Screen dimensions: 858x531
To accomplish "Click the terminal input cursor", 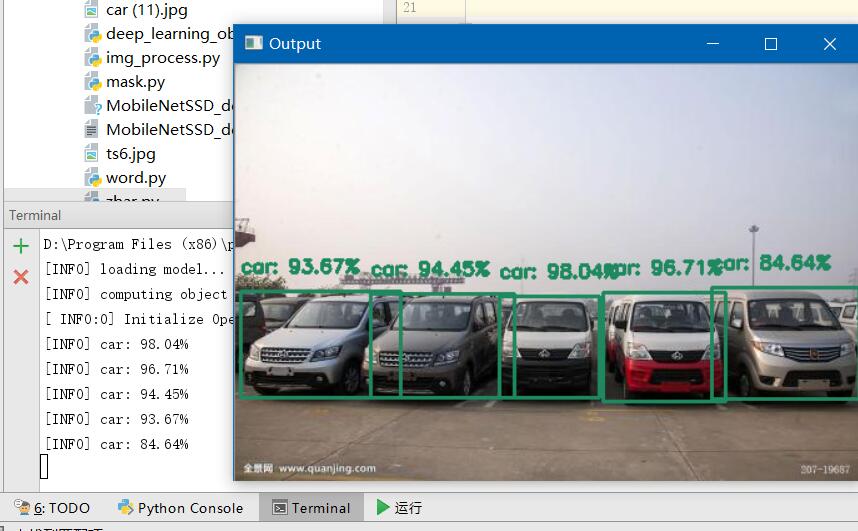I will 44,466.
